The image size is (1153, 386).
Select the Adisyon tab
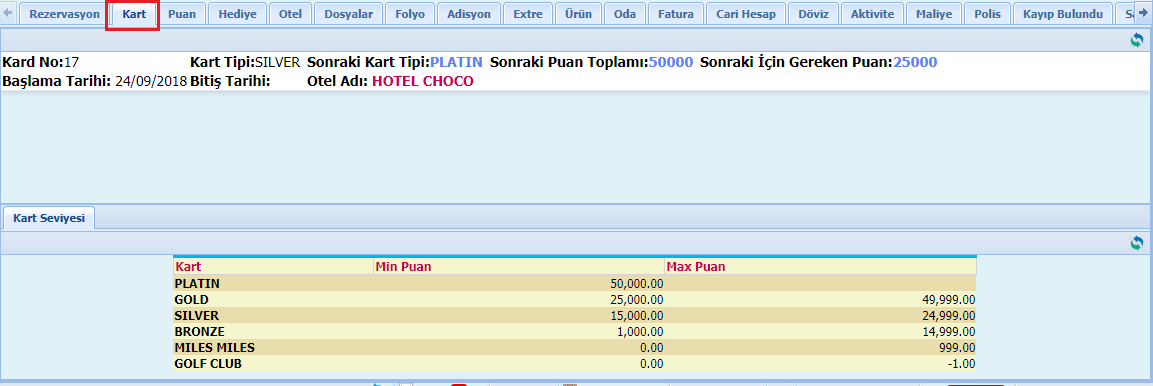468,14
